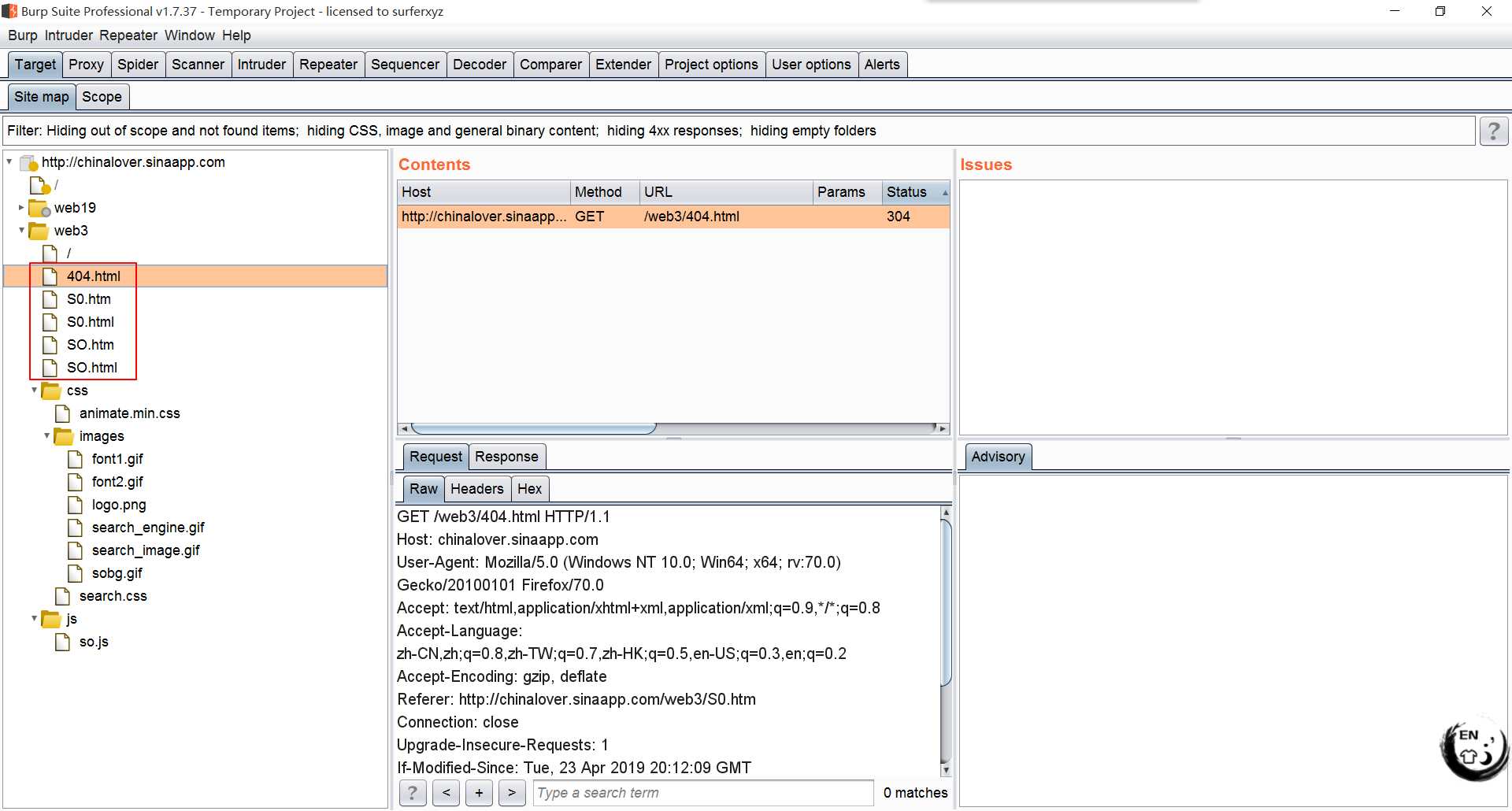The image size is (1512, 811).
Task: Click the contents table horizontal scrollbar
Action: pos(534,428)
